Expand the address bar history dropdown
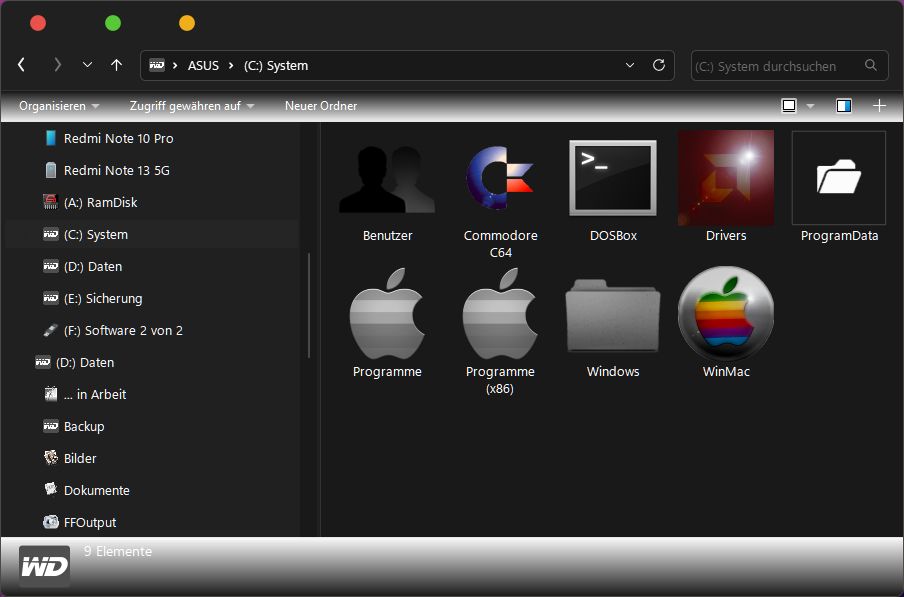904x597 pixels. [630, 65]
